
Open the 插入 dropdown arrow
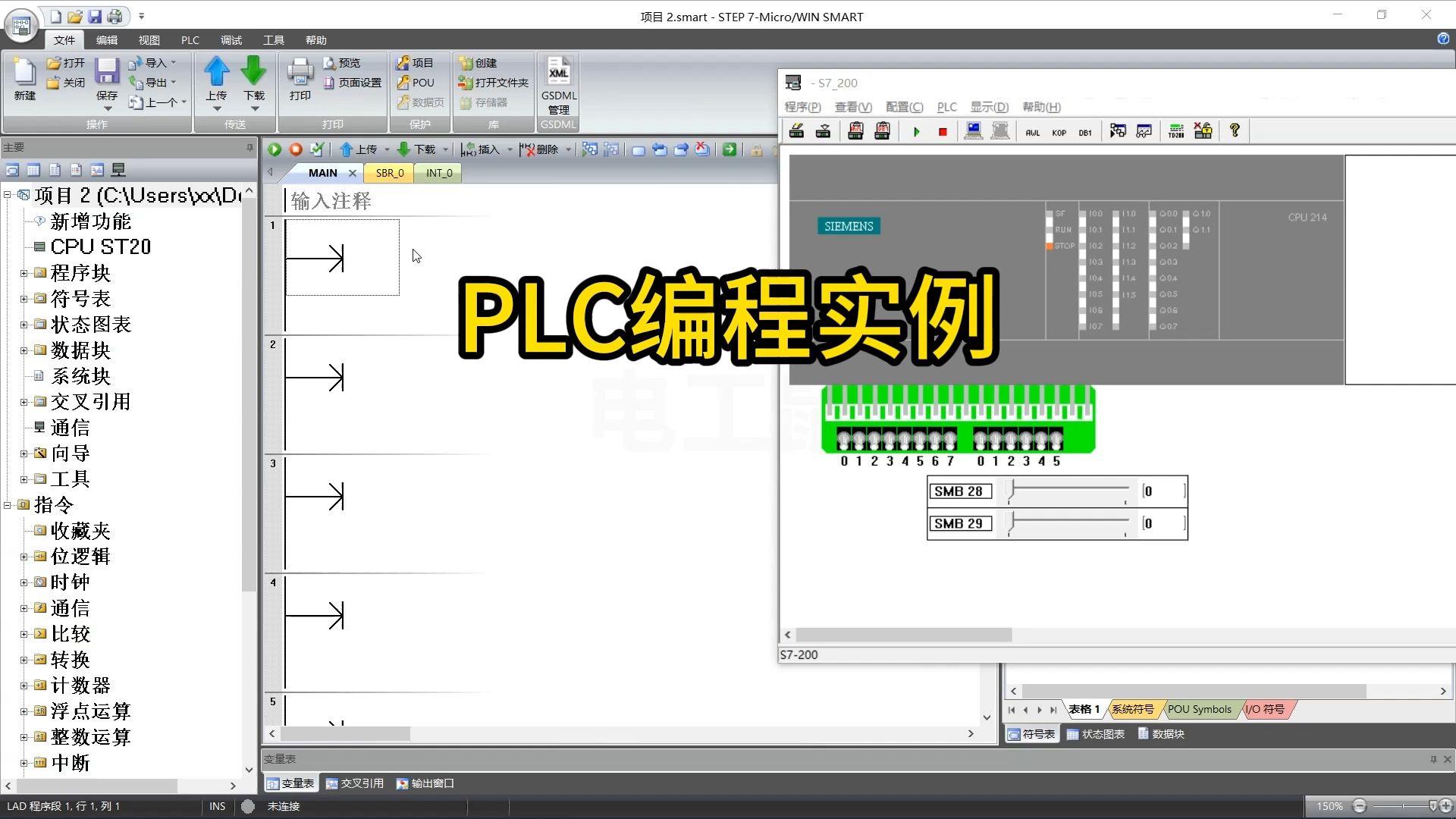click(510, 149)
